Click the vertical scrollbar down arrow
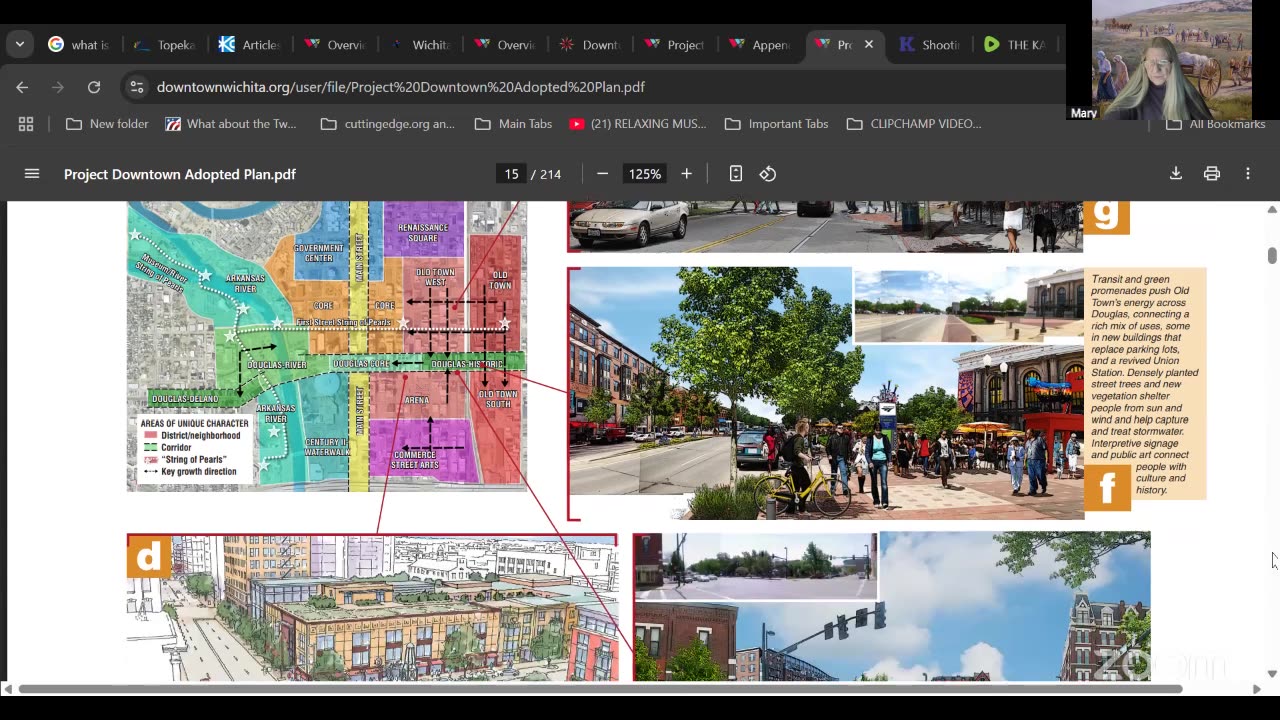The height and width of the screenshot is (720, 1280). click(x=1272, y=674)
